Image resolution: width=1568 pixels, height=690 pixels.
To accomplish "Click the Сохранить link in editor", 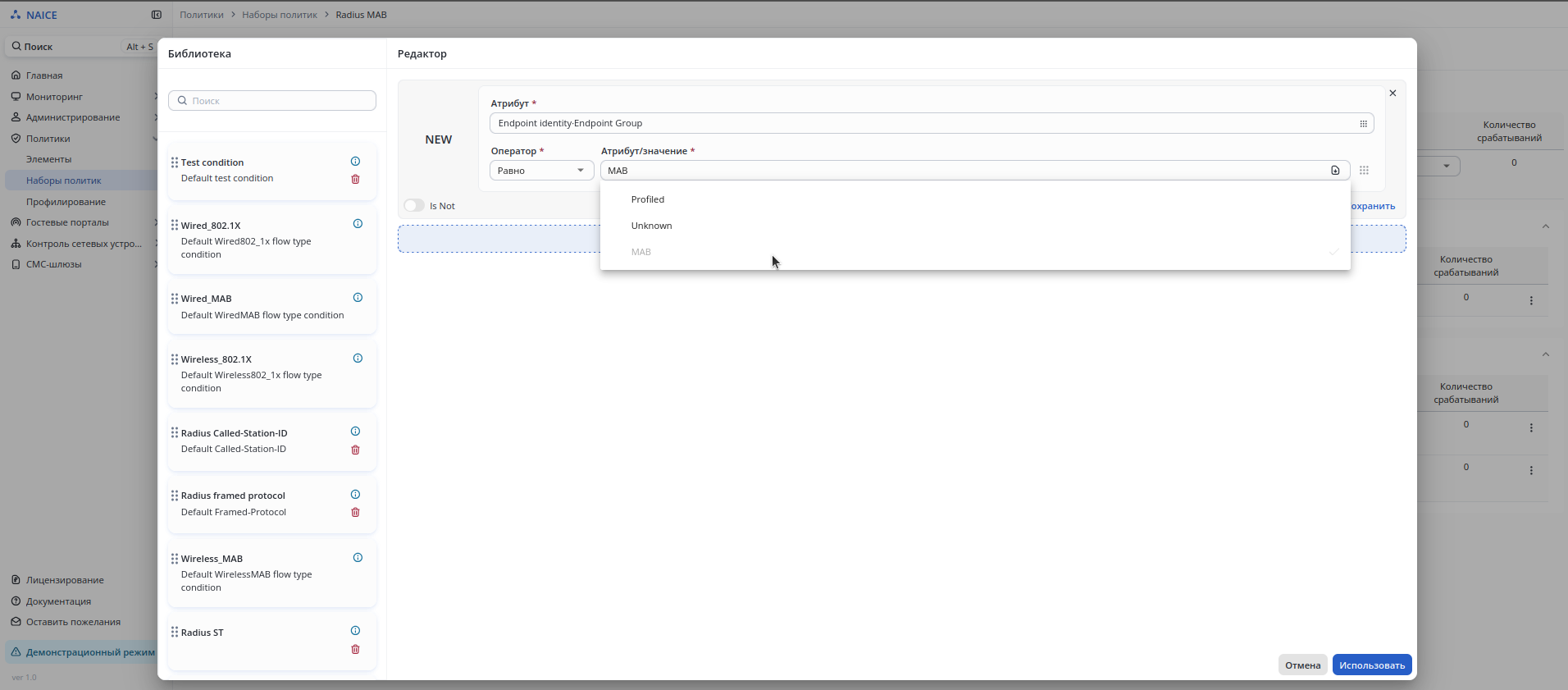I will point(1373,206).
